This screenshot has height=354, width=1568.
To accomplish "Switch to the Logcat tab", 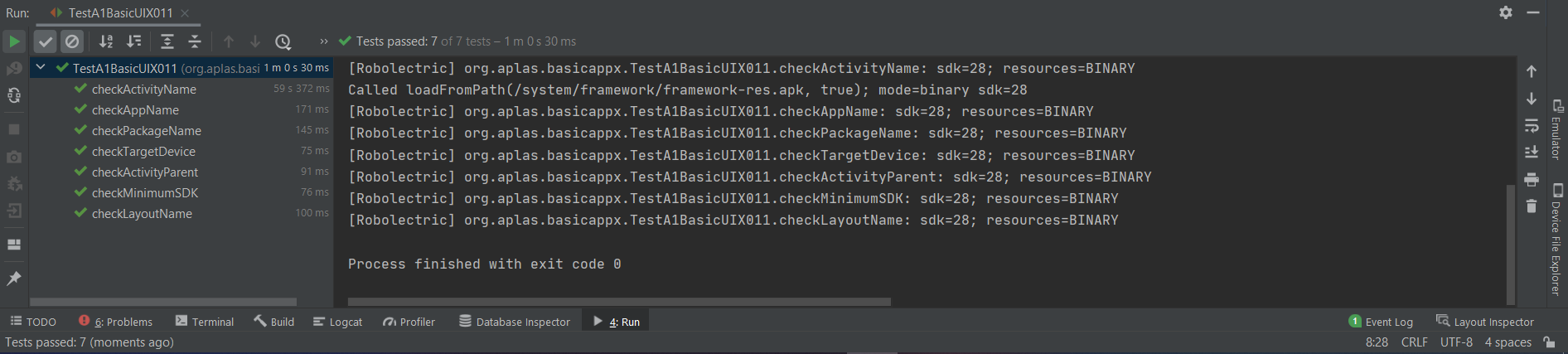I will (337, 322).
